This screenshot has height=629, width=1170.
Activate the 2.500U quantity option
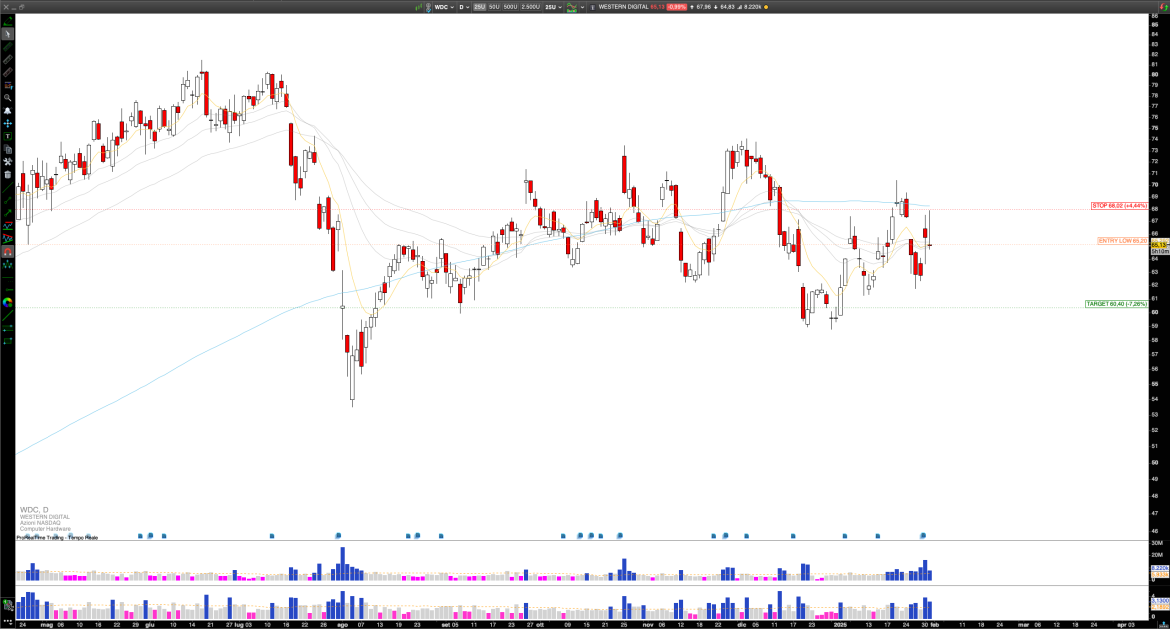coord(531,7)
